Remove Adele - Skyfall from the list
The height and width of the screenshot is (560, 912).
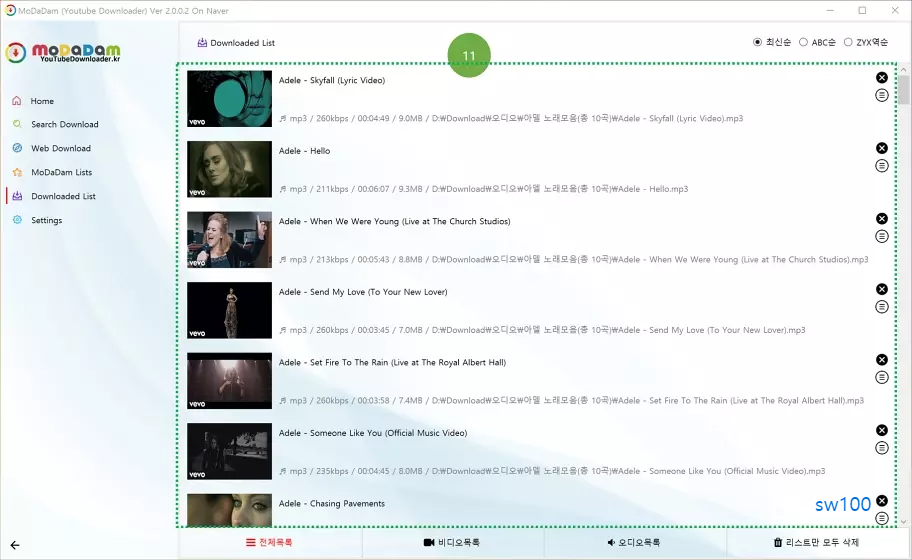coord(882,77)
